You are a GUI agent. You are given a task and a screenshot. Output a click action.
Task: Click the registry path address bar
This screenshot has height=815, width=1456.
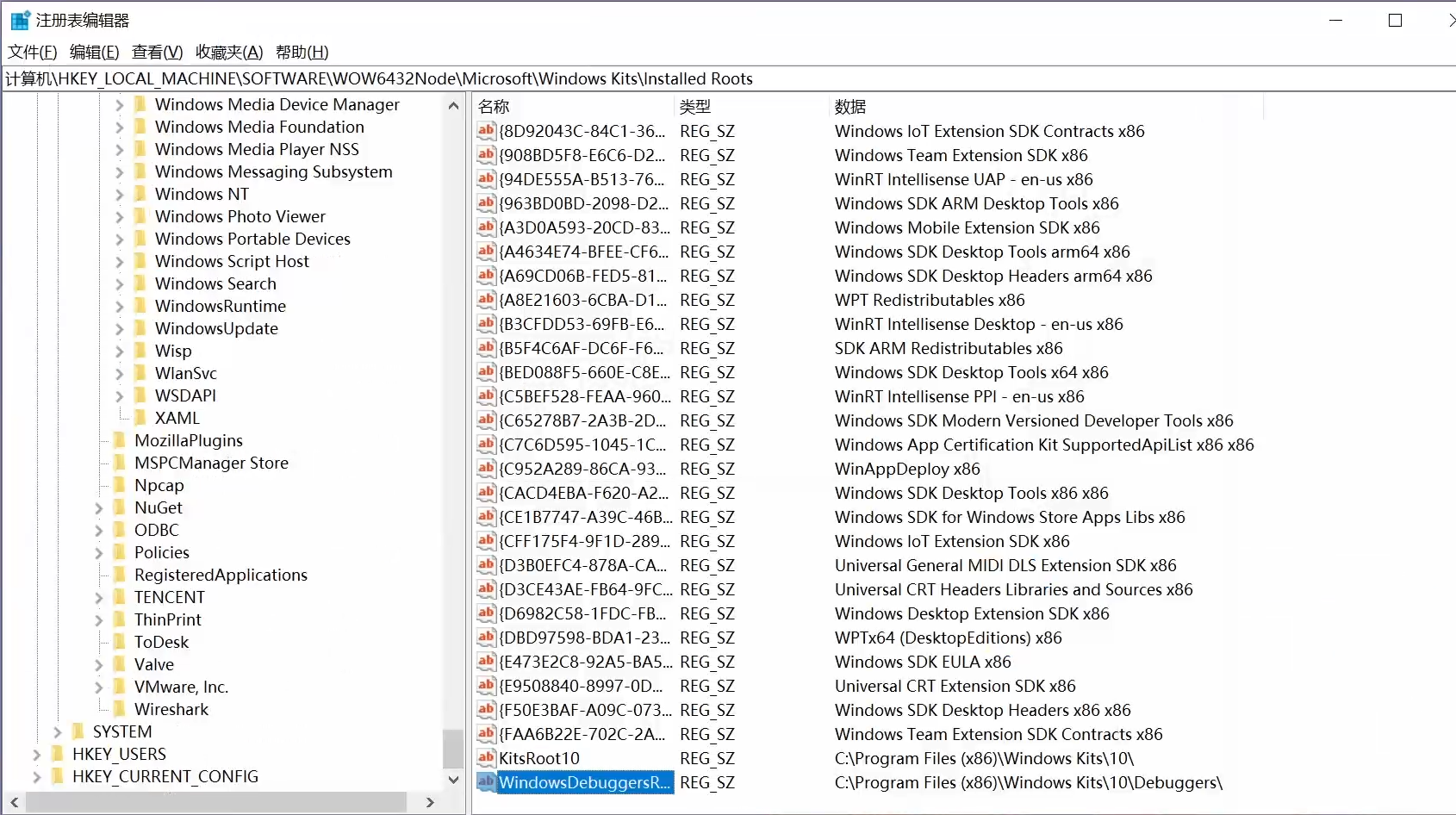point(728,79)
